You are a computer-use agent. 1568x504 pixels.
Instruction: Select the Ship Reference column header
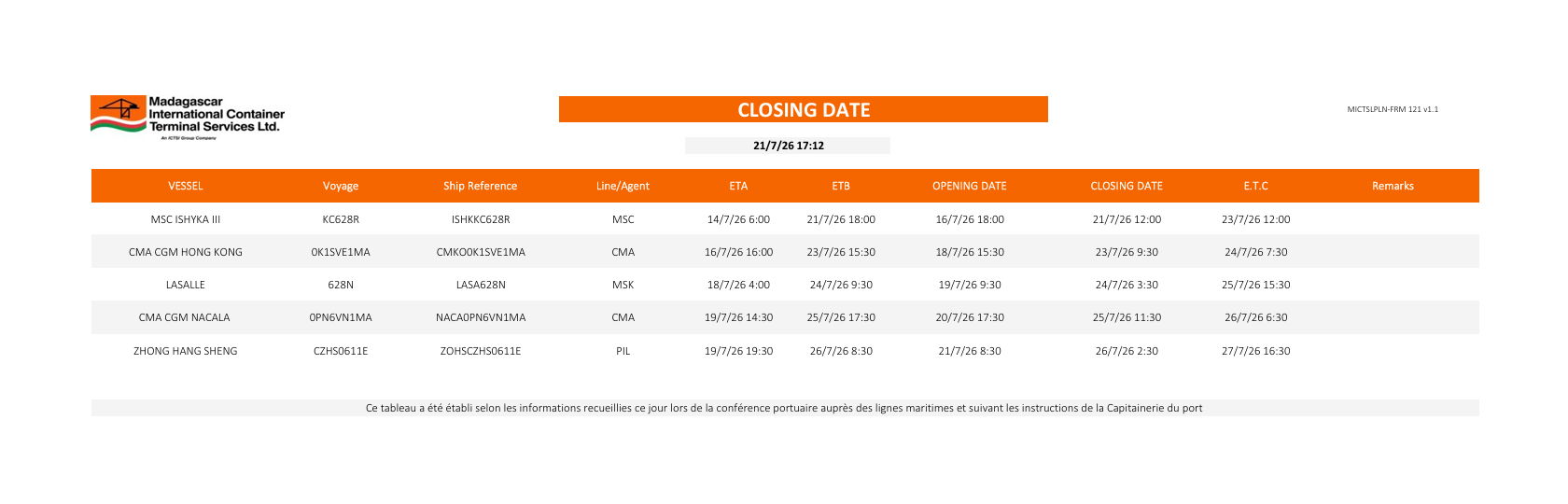coord(480,186)
